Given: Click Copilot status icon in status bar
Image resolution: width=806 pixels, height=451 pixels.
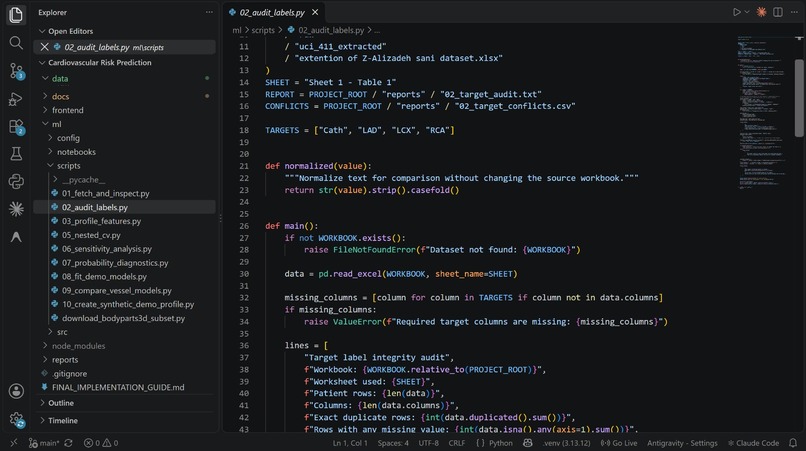Looking at the screenshot, I should point(527,443).
